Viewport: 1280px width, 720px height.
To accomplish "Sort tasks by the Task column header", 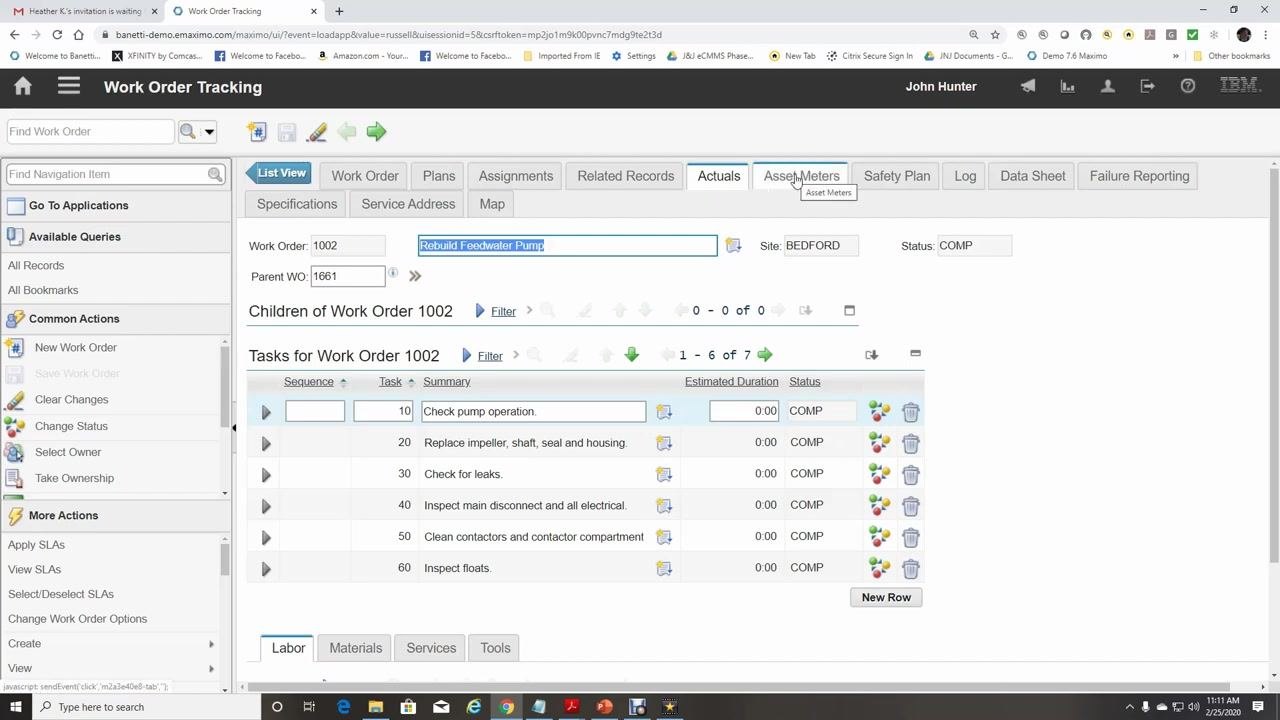I will tap(390, 382).
